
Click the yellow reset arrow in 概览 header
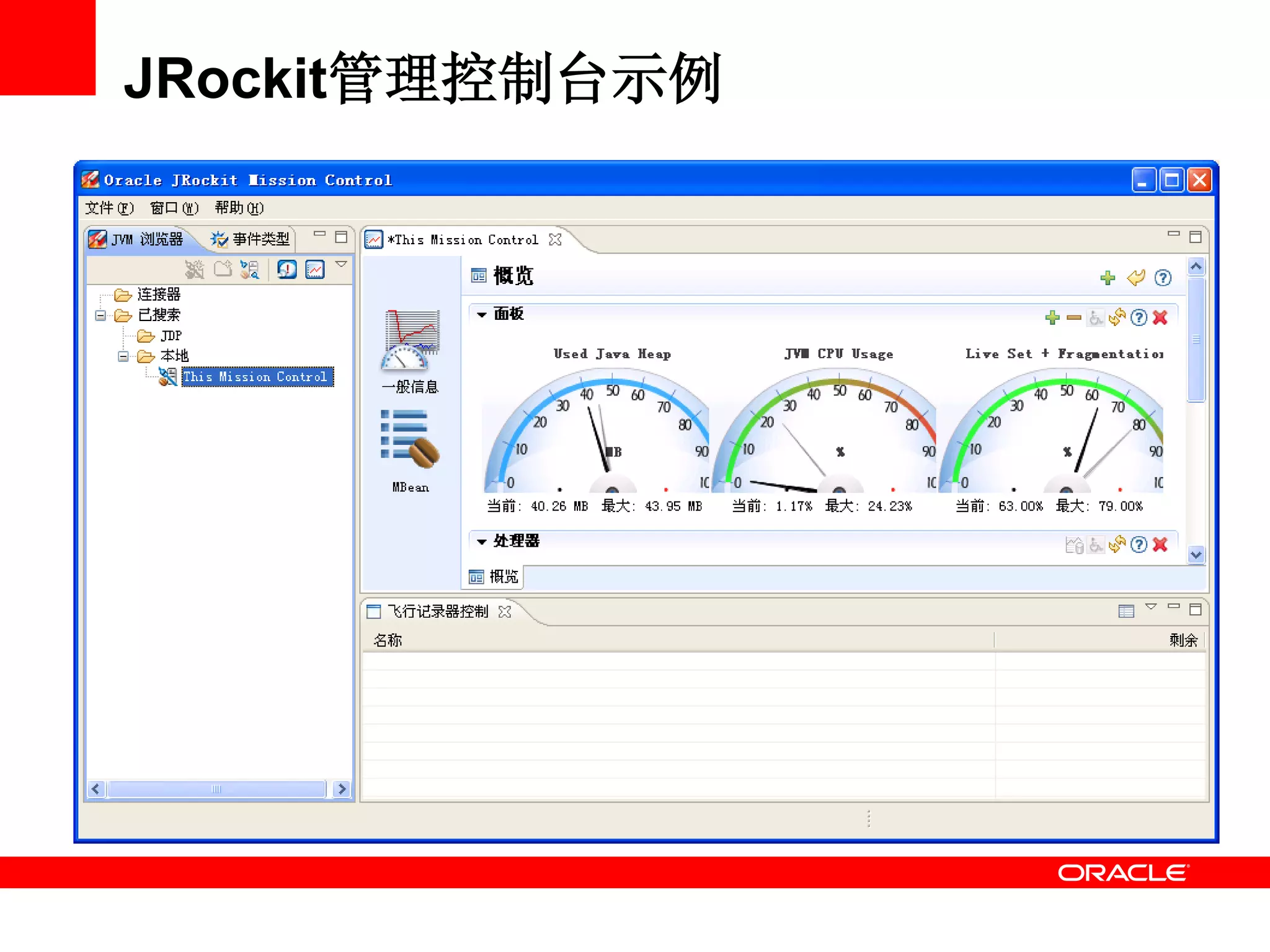pos(1136,278)
